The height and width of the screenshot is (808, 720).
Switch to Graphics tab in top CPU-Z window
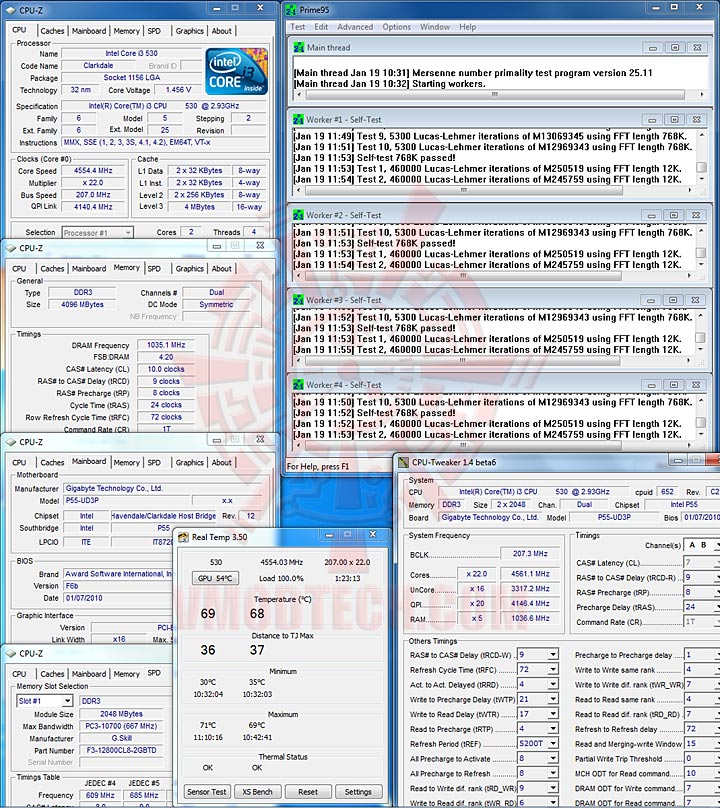189,31
